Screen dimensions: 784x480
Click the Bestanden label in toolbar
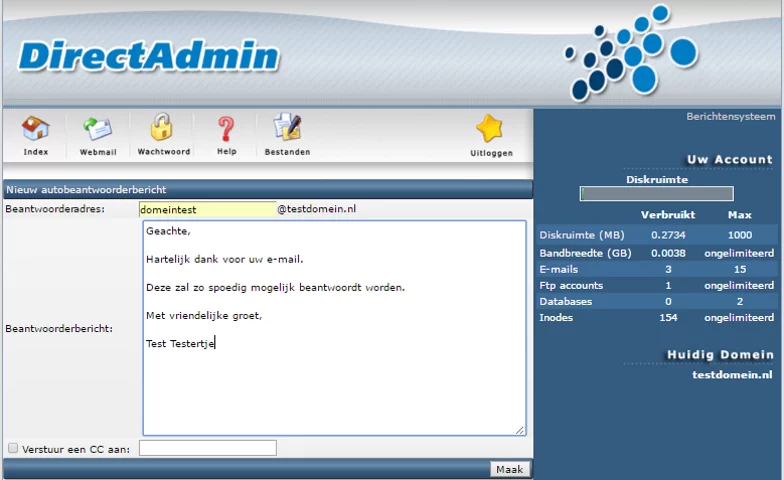click(288, 152)
